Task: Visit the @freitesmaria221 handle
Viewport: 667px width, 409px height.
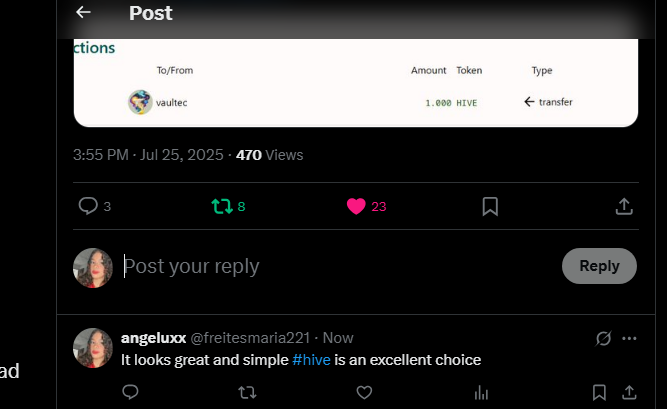Action: click(x=250, y=338)
